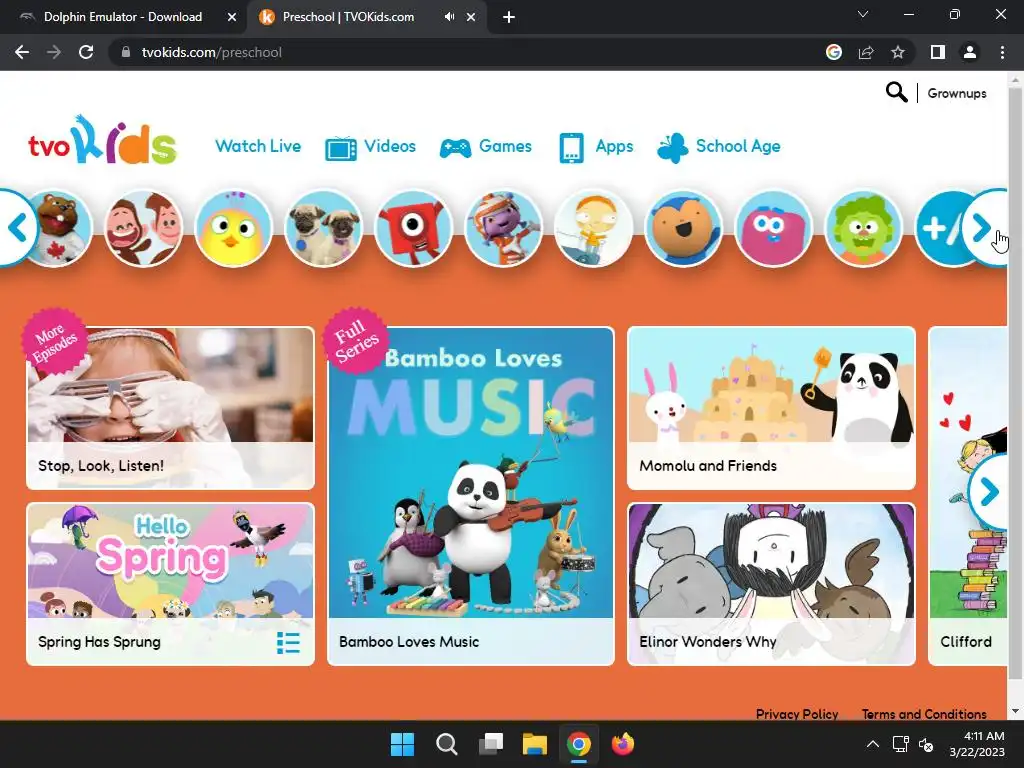Select the plus-divide math symbols circle
Image resolution: width=1024 pixels, height=768 pixels.
(939, 229)
